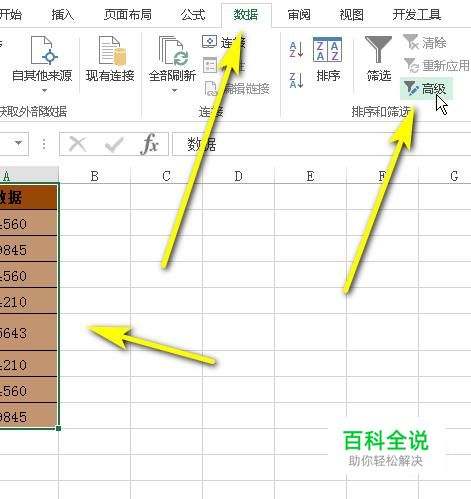
Task: Confirm the entry with the checkmark
Action: click(x=114, y=144)
